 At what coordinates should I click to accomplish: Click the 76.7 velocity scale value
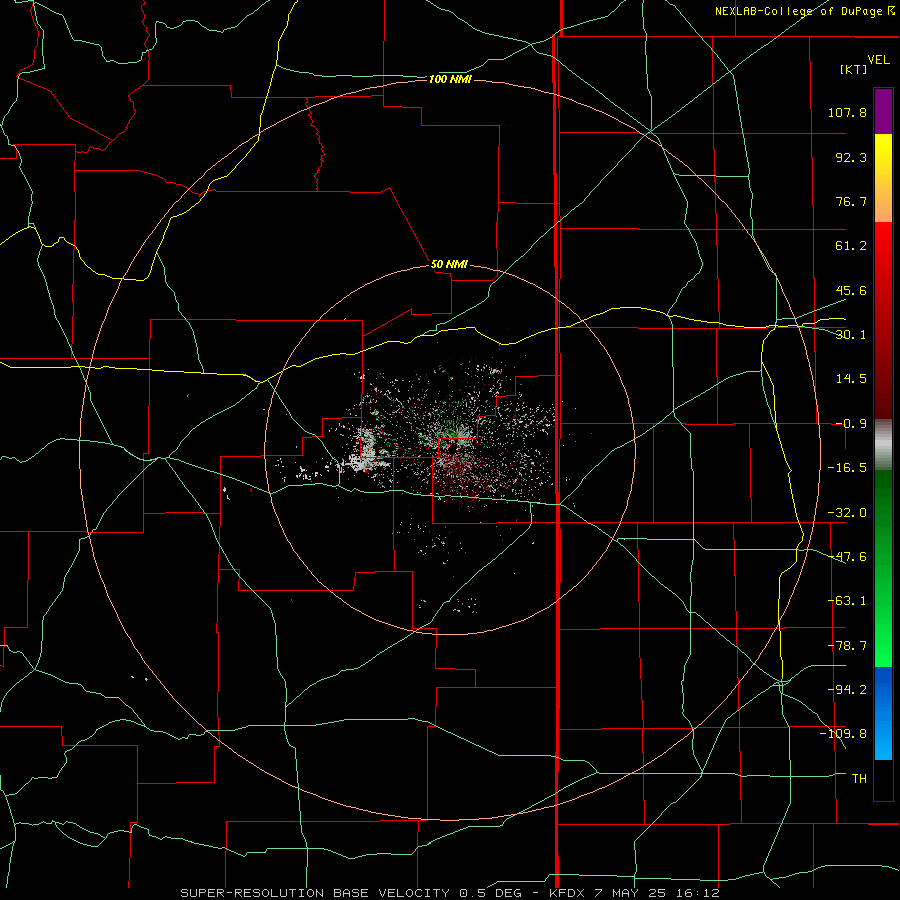(851, 201)
